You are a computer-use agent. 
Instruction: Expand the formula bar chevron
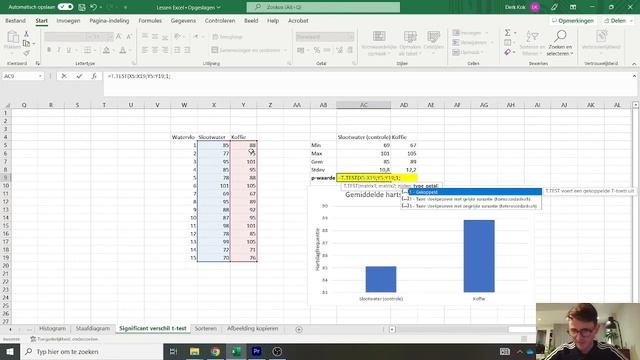tap(634, 76)
